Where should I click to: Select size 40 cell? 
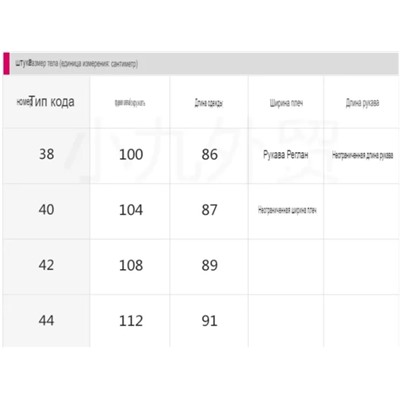coord(46,210)
